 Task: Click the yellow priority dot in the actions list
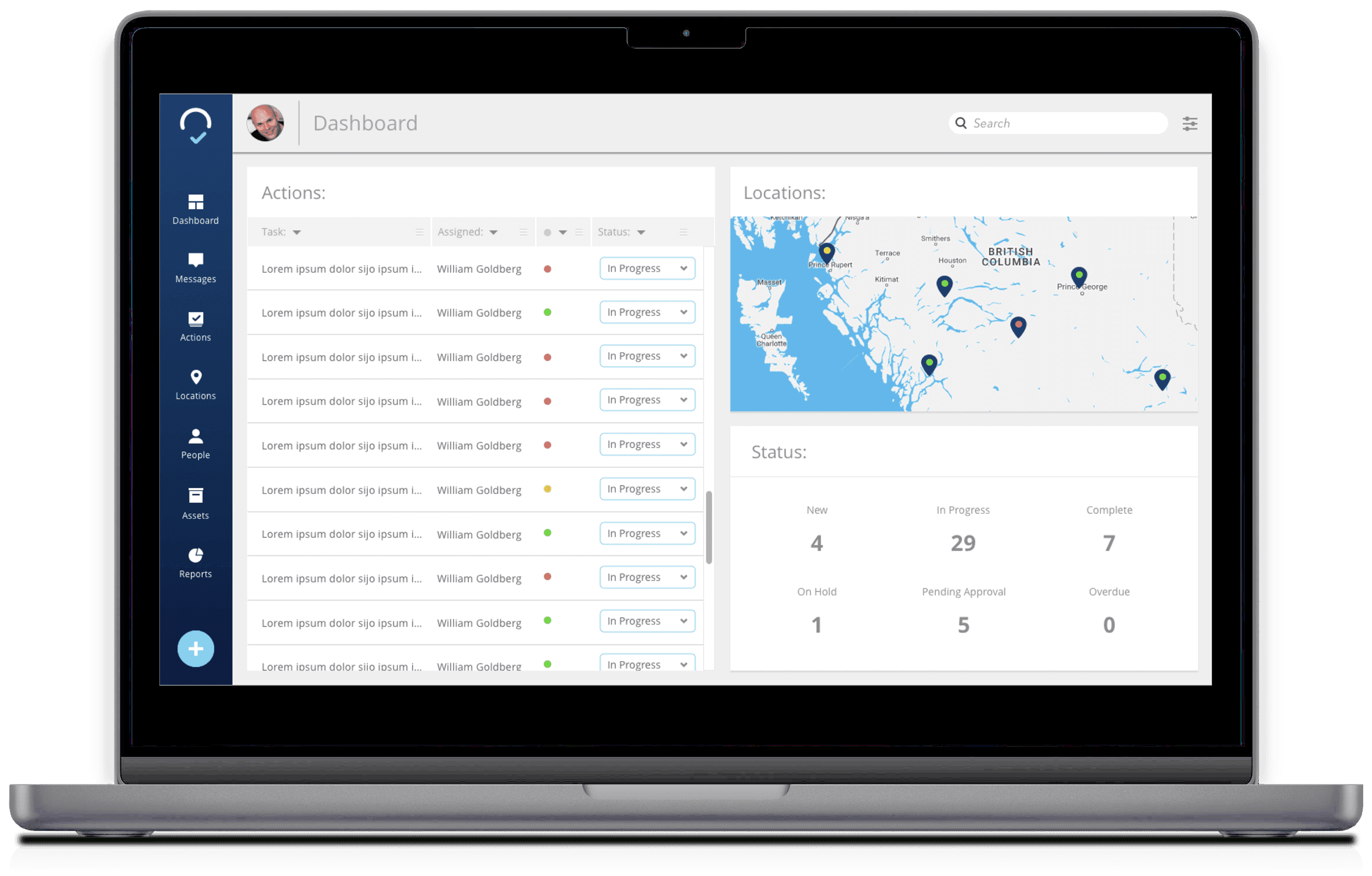tap(547, 489)
